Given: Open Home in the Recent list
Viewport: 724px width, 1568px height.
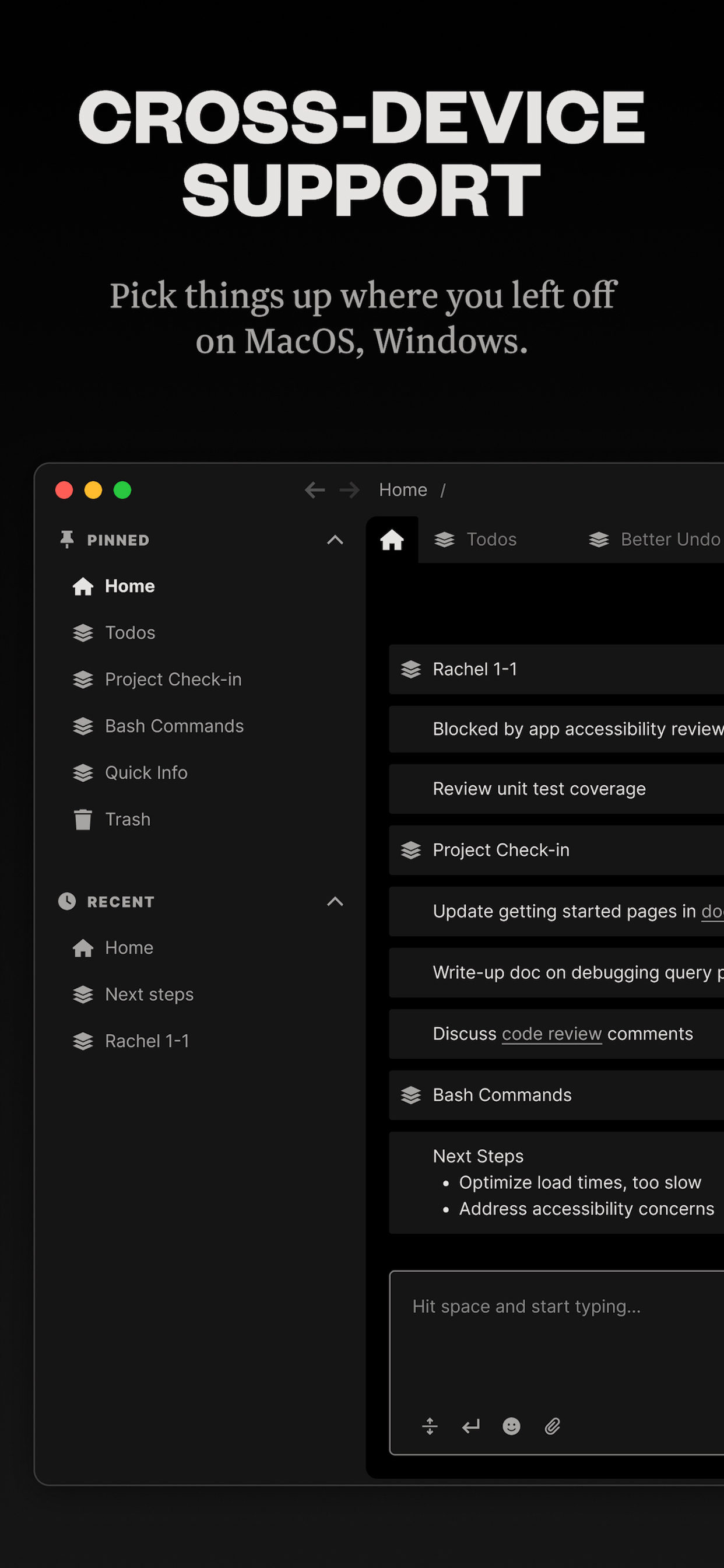Looking at the screenshot, I should click(x=129, y=948).
